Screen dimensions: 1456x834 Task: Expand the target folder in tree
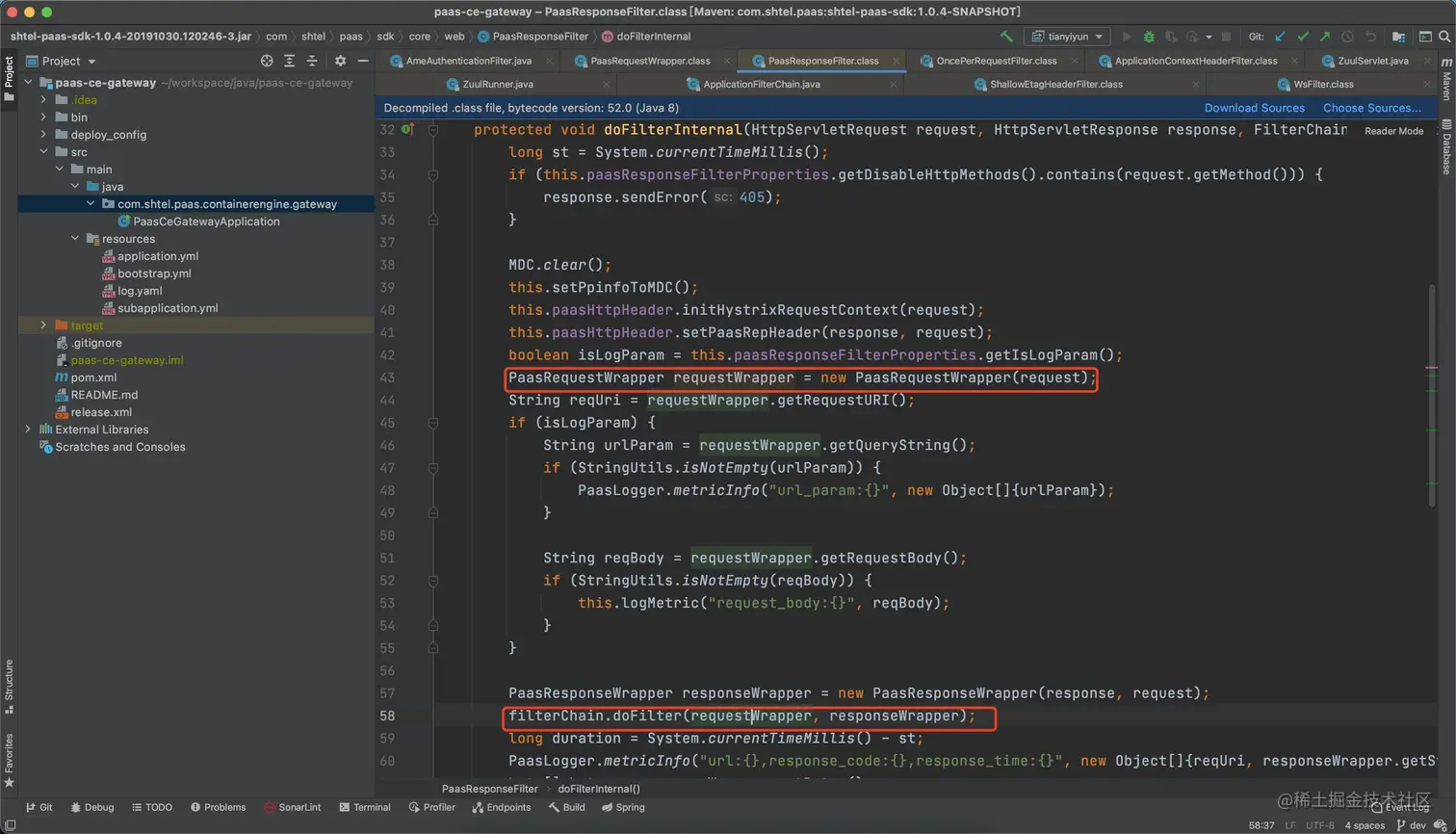(x=43, y=326)
